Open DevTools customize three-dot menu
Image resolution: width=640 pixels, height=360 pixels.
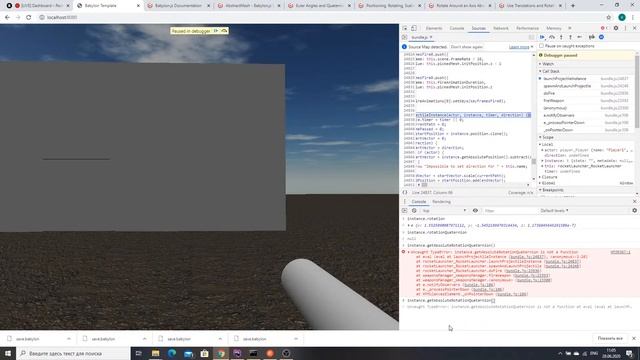(625, 28)
